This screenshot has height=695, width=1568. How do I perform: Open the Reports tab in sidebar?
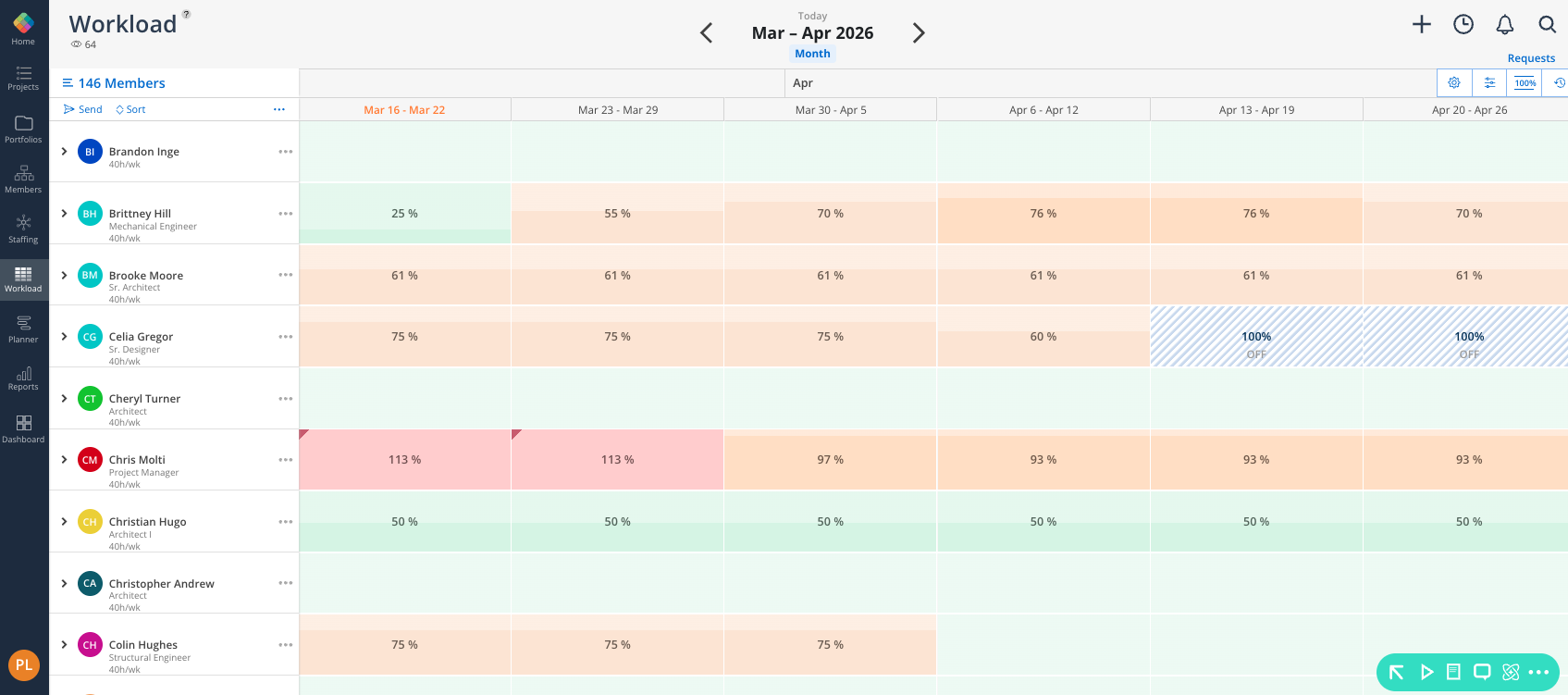coord(23,378)
